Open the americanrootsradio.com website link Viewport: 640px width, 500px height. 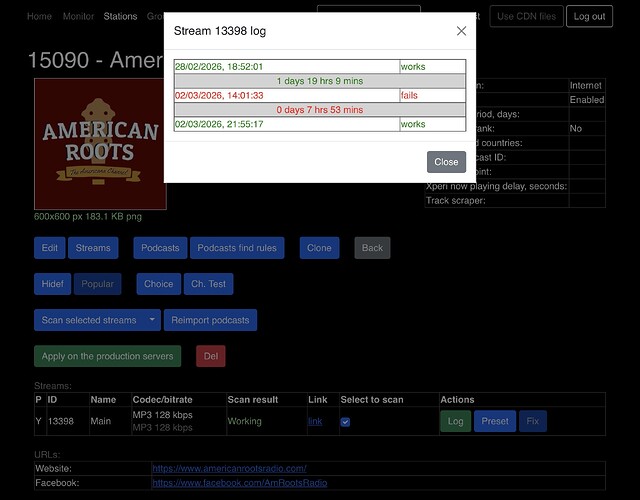coord(229,469)
